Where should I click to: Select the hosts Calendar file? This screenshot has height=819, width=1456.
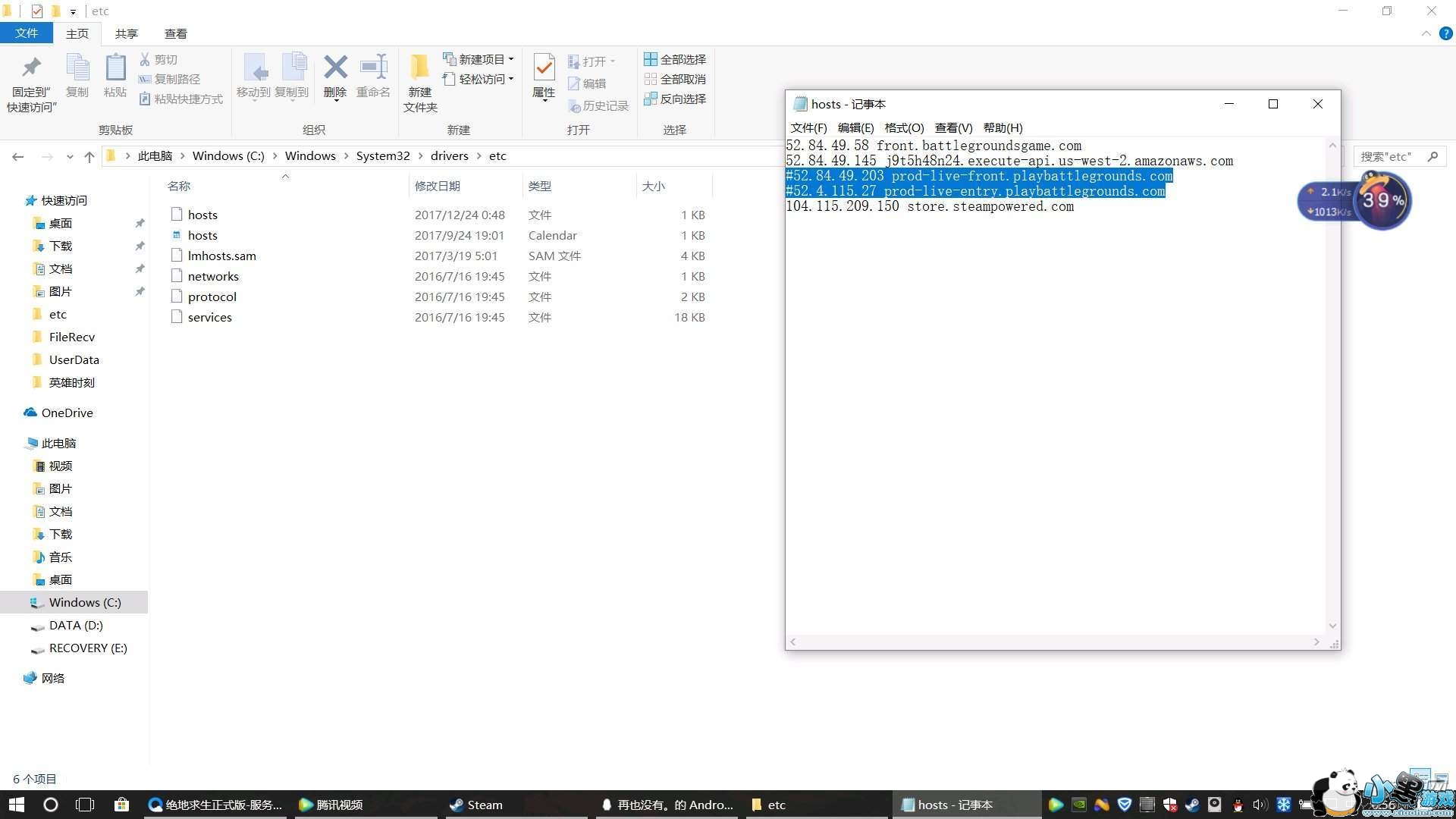tap(438, 235)
